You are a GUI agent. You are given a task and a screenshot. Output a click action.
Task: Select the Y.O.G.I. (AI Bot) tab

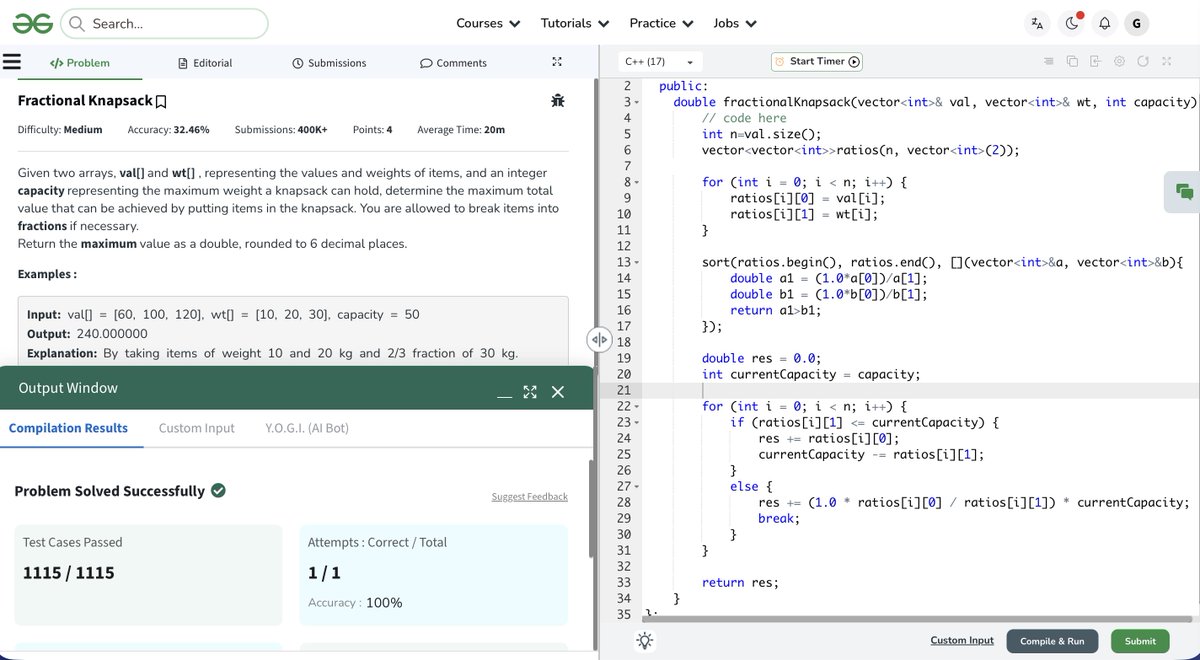[307, 428]
